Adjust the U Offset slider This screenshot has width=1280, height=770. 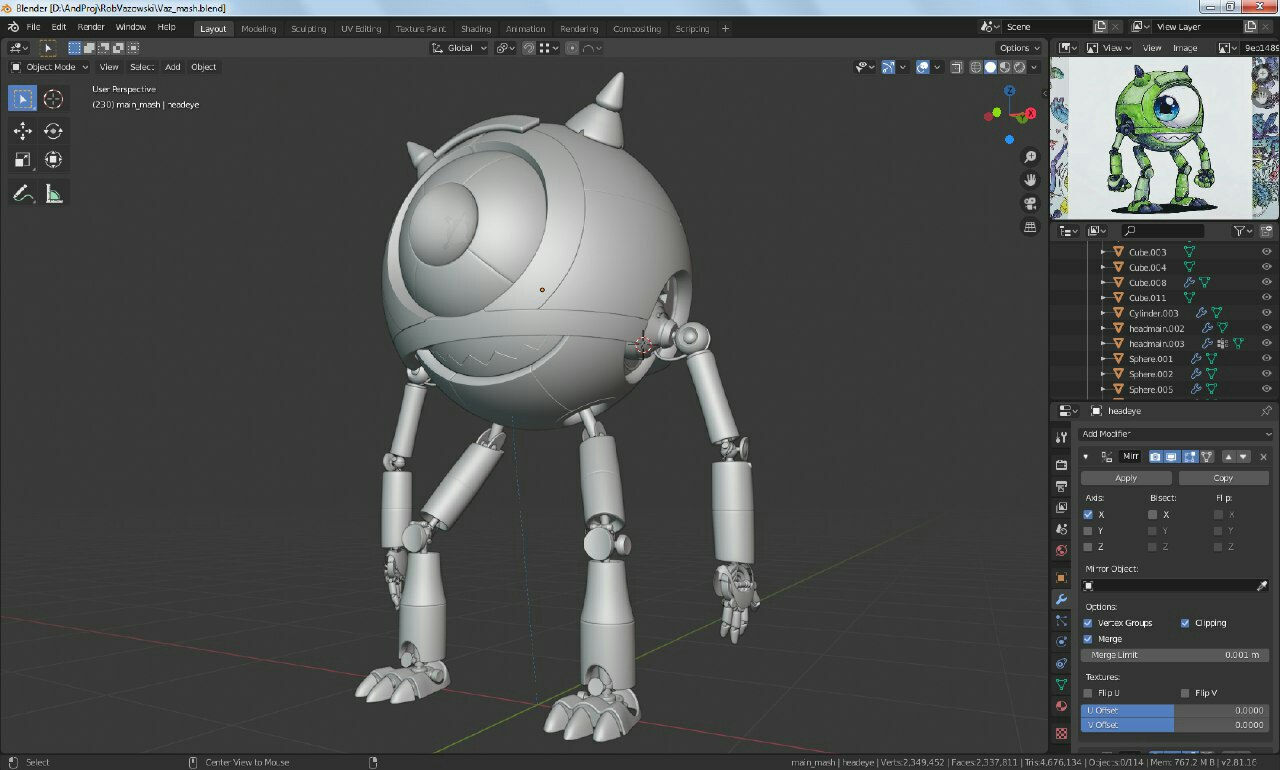click(1175, 711)
